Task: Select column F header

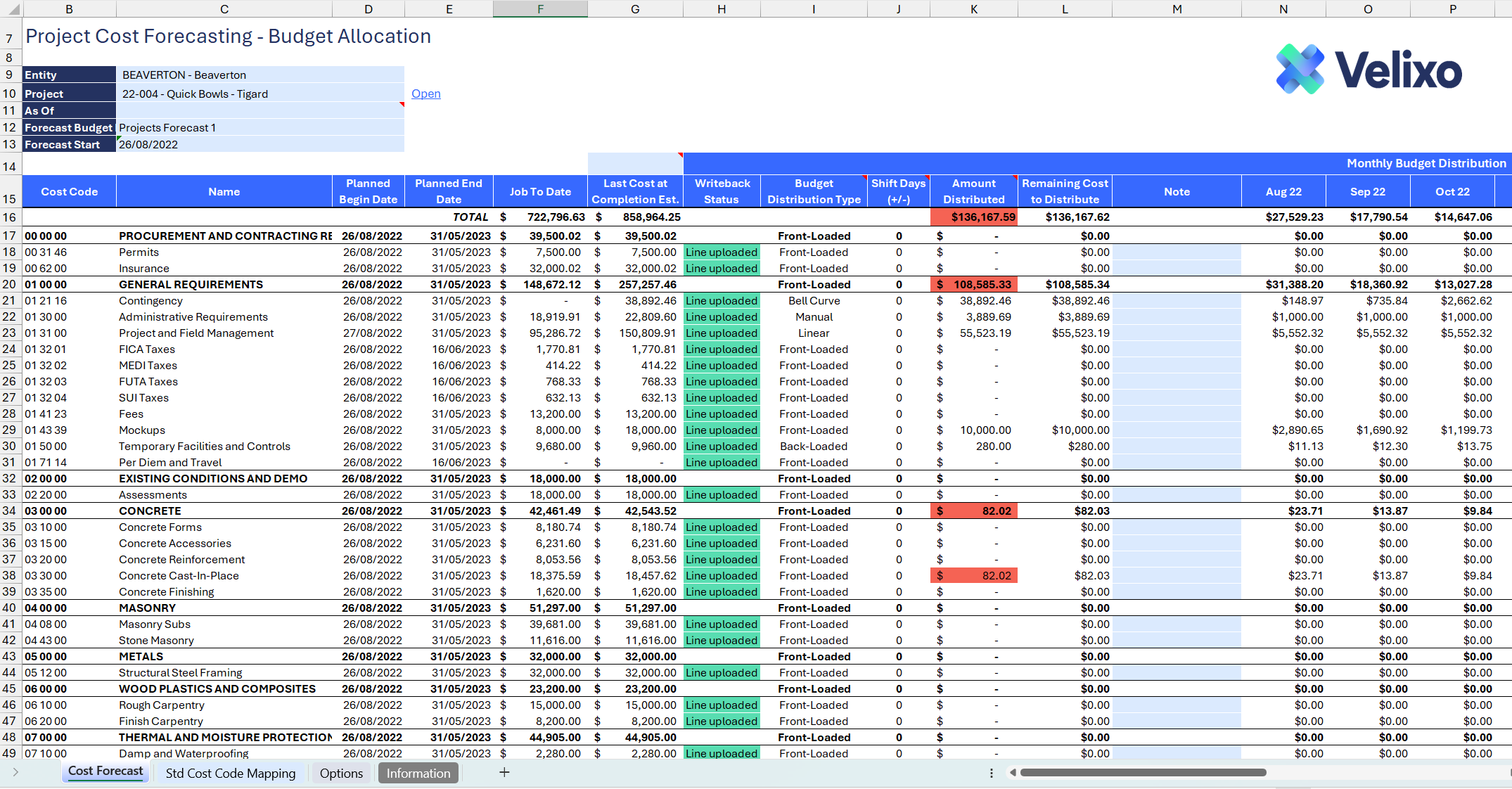Action: click(540, 9)
